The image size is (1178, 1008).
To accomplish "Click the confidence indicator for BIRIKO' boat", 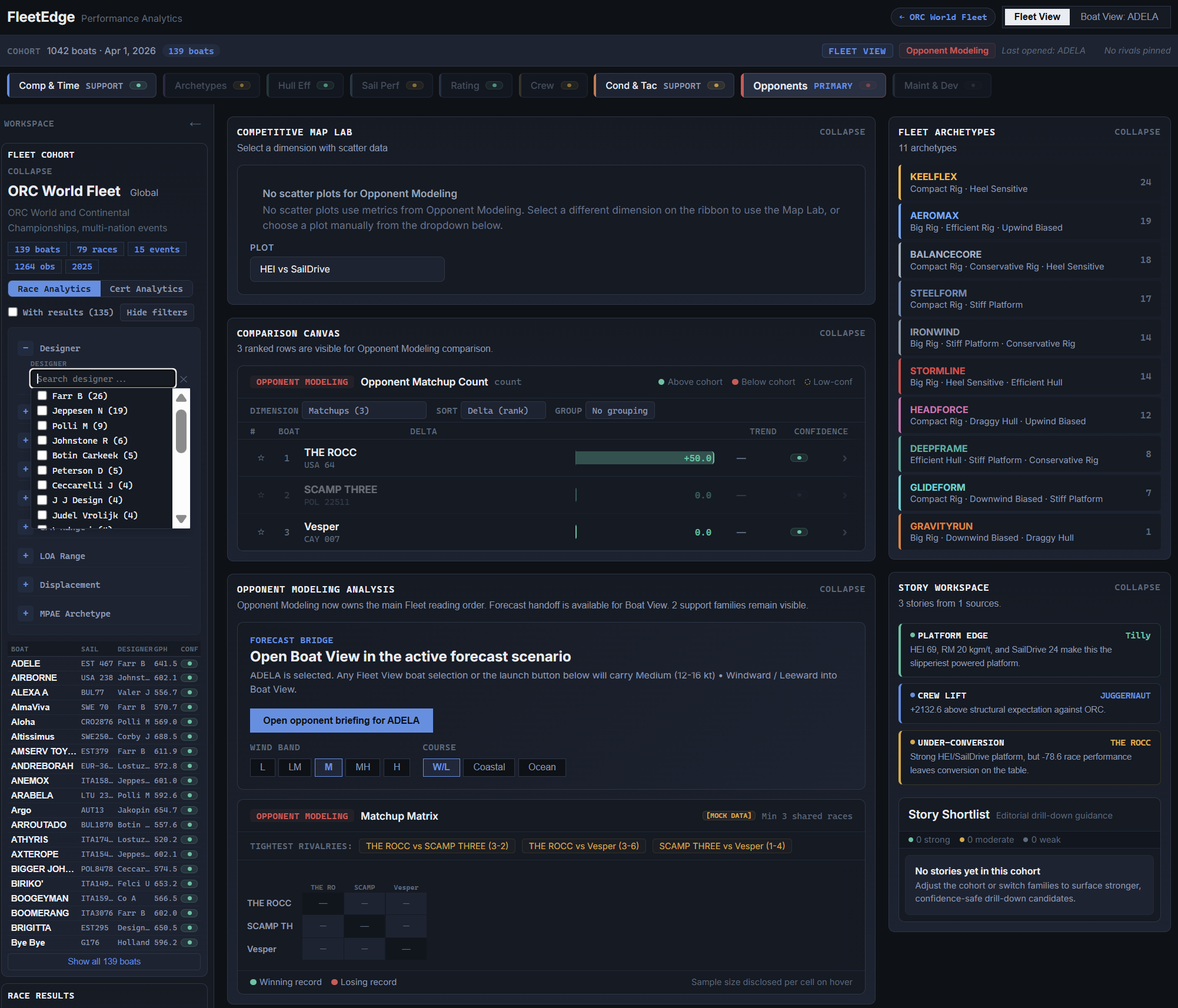I will pyautogui.click(x=189, y=884).
